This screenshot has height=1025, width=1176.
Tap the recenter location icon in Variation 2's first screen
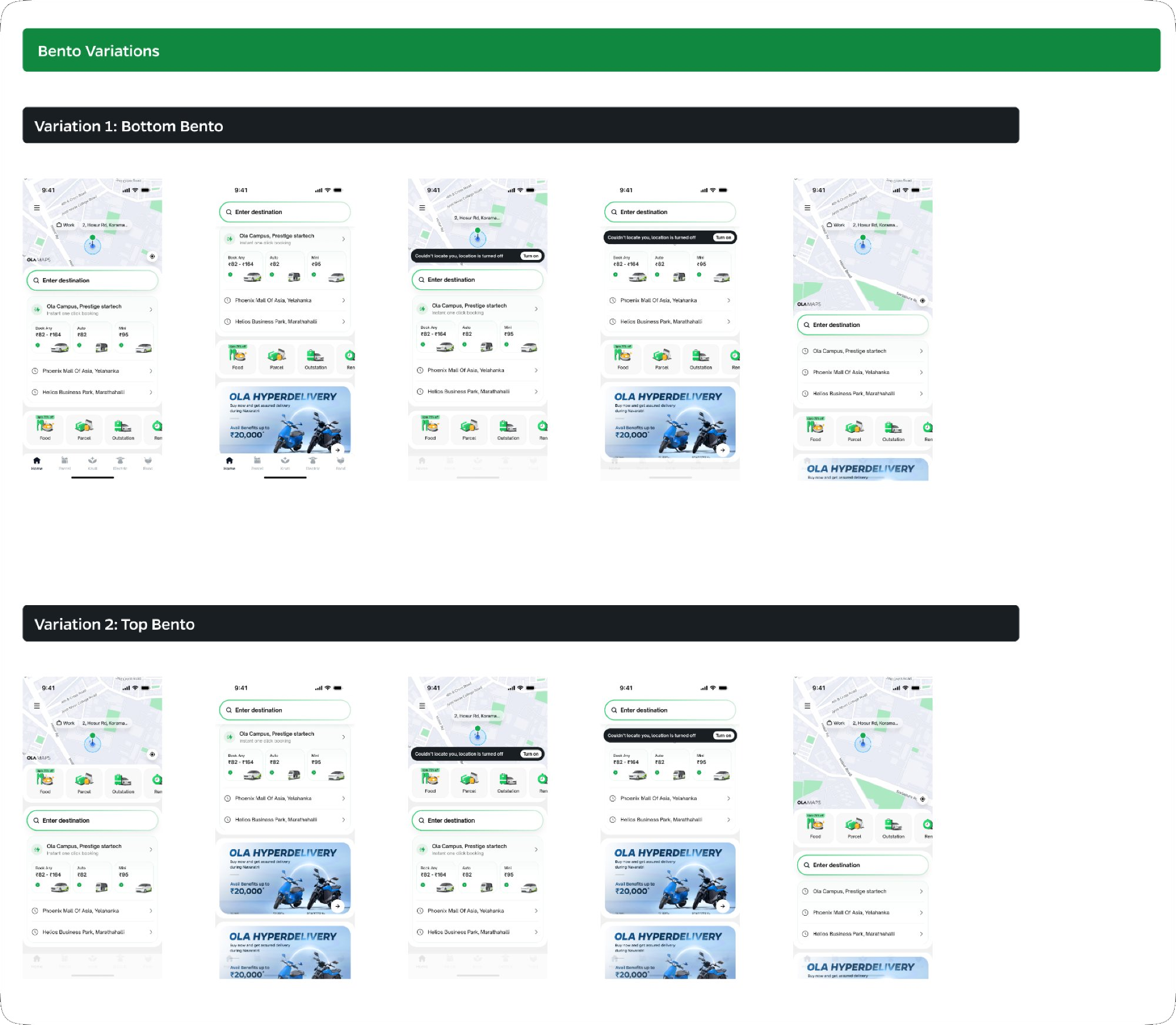tap(152, 754)
